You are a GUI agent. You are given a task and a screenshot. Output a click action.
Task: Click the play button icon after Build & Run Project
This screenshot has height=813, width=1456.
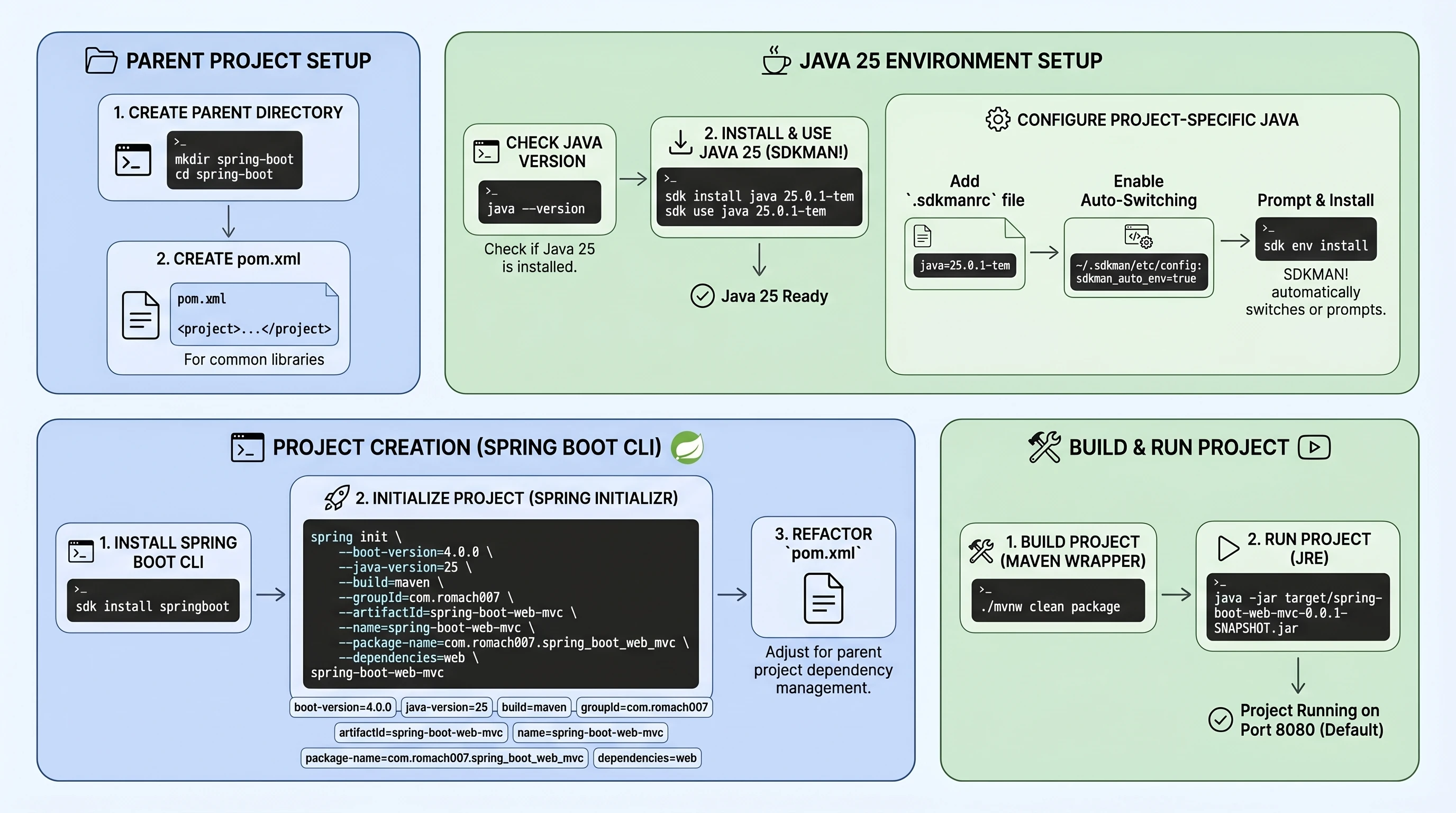pos(1314,447)
